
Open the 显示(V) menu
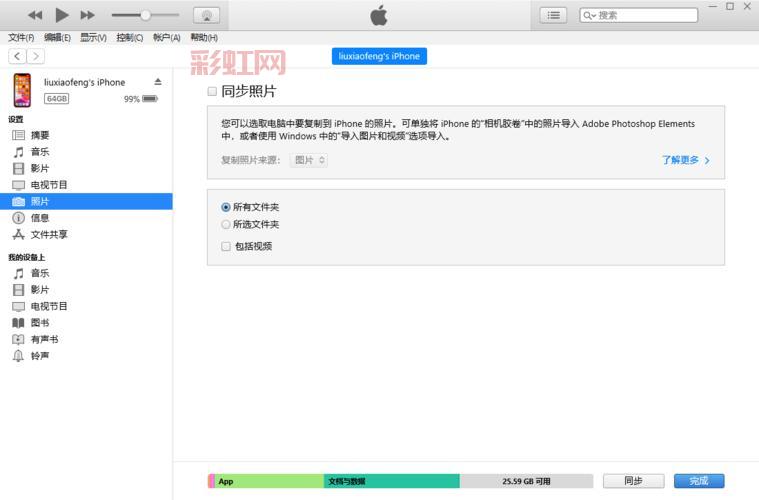coord(93,37)
